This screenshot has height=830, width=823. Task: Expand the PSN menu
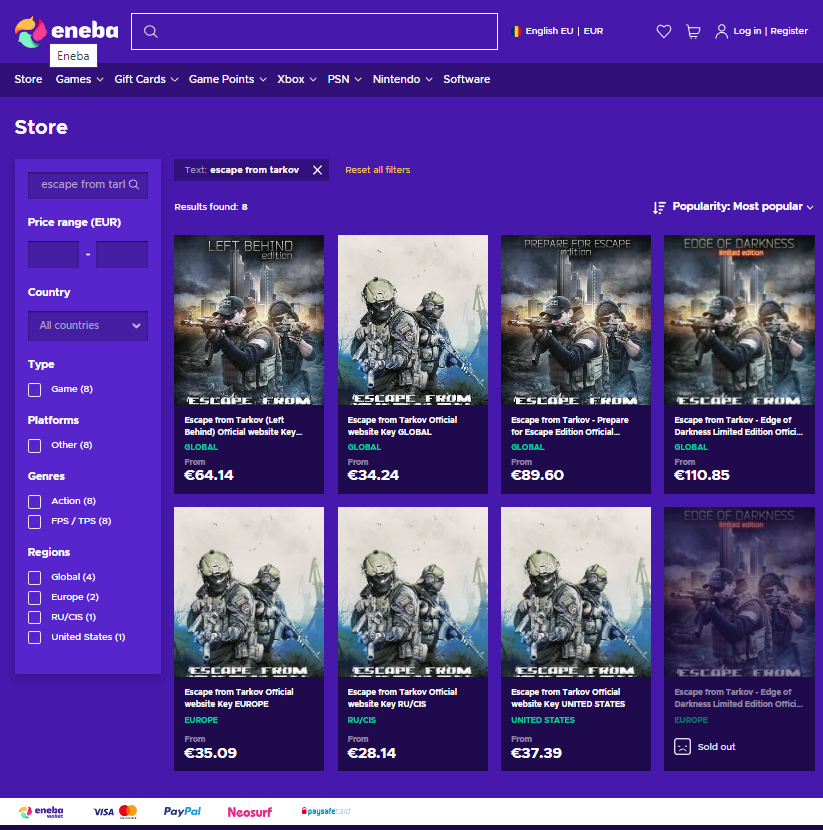click(345, 79)
